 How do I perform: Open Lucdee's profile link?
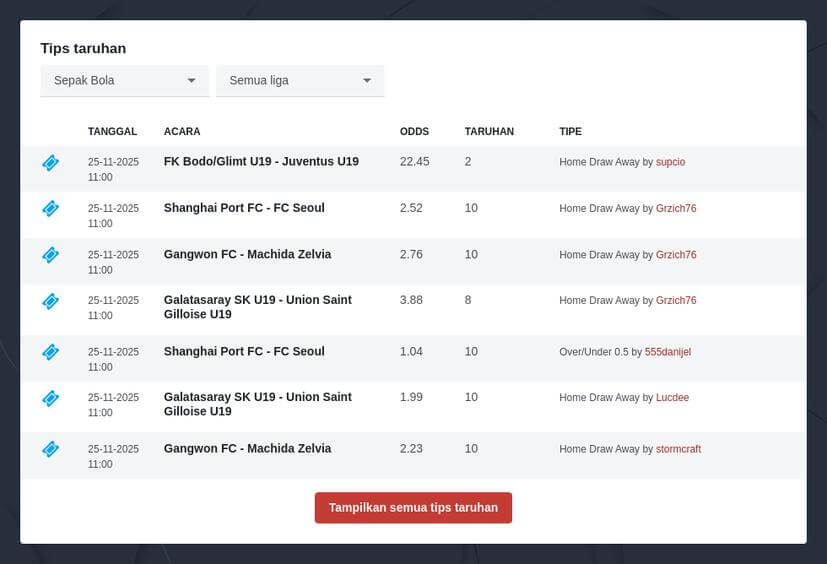672,398
